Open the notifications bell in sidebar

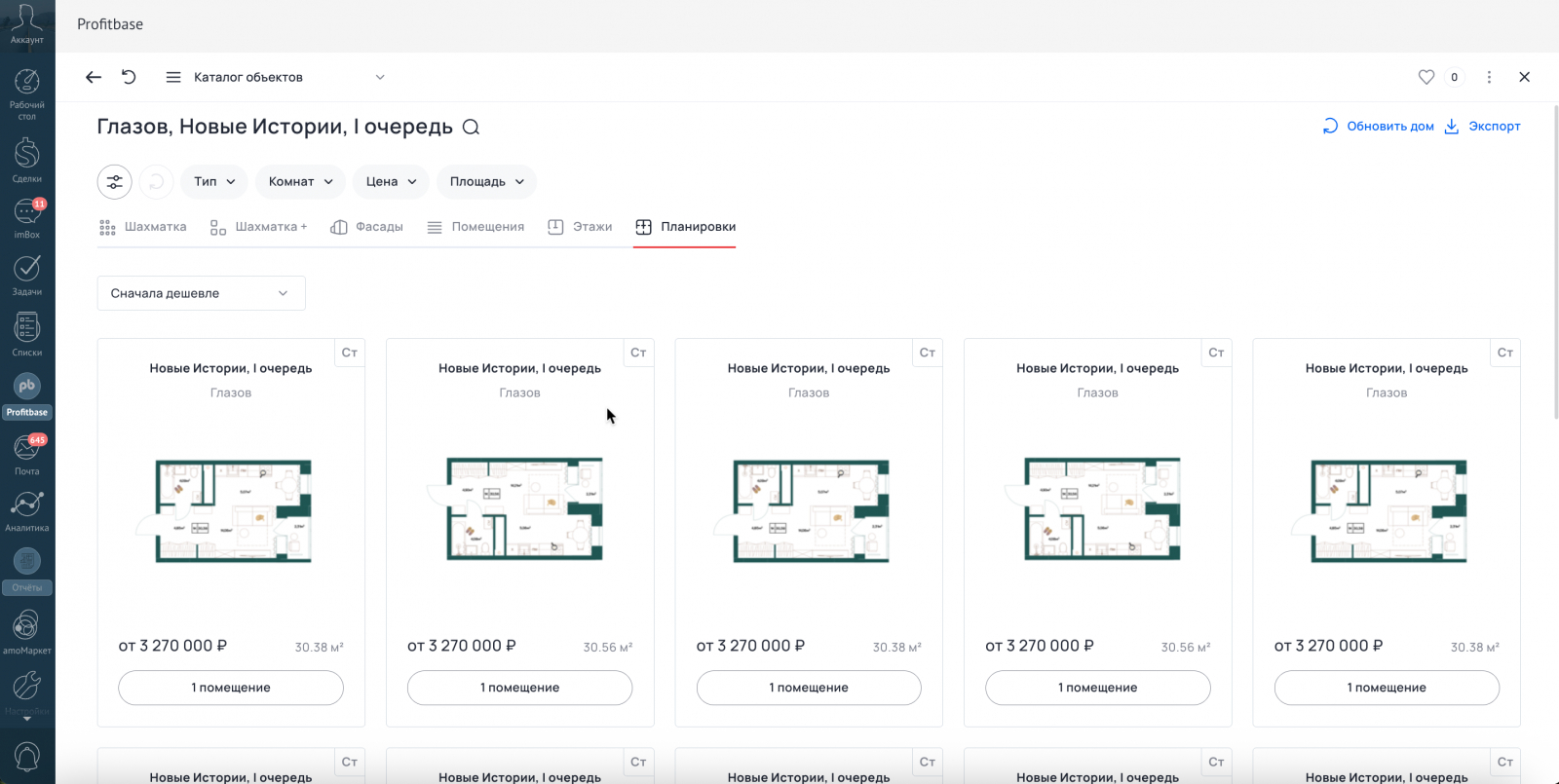coord(27,756)
